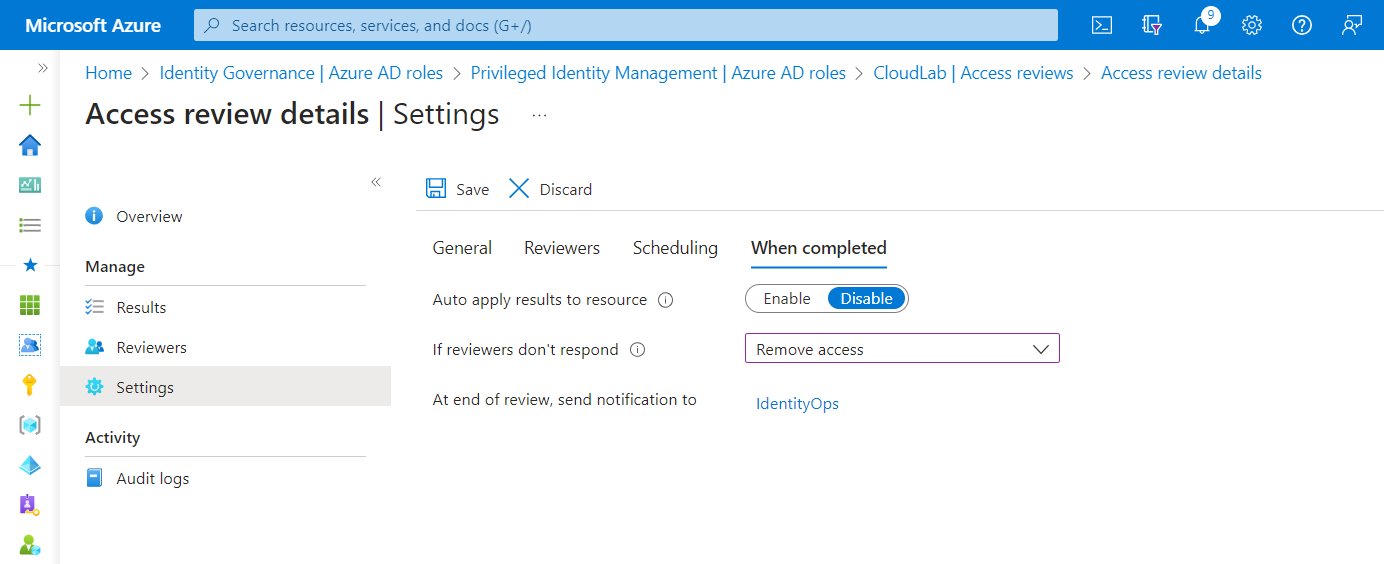Open the Feedback icon in top bar
This screenshot has height=564, width=1384.
(x=1352, y=25)
